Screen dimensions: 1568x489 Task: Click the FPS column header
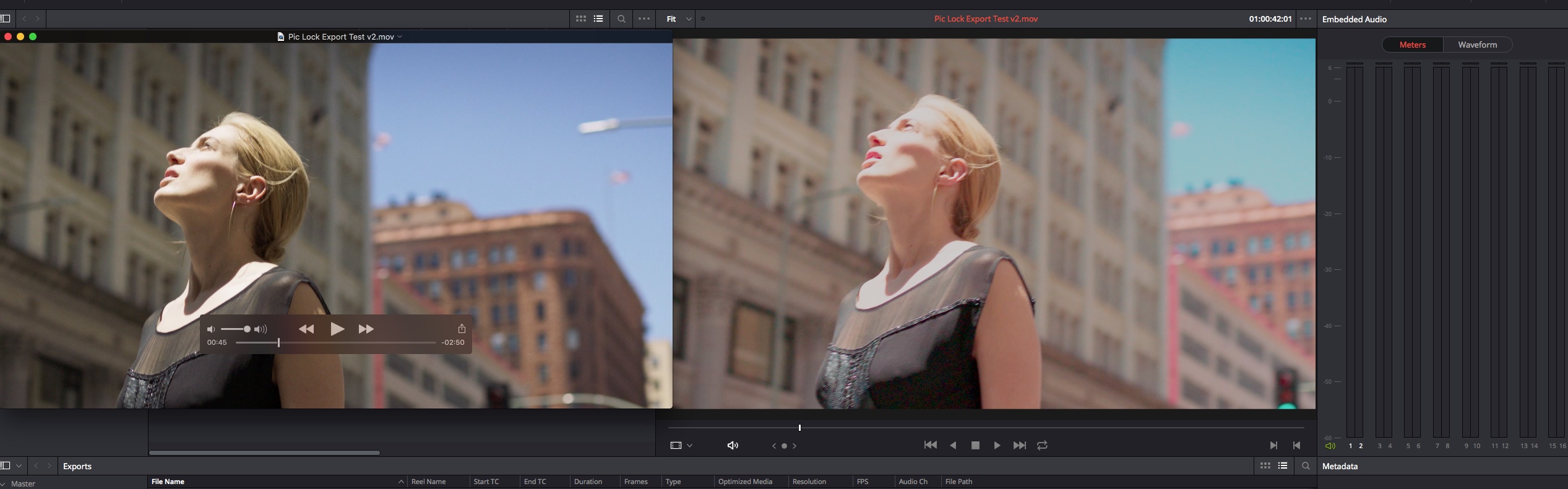tap(863, 482)
